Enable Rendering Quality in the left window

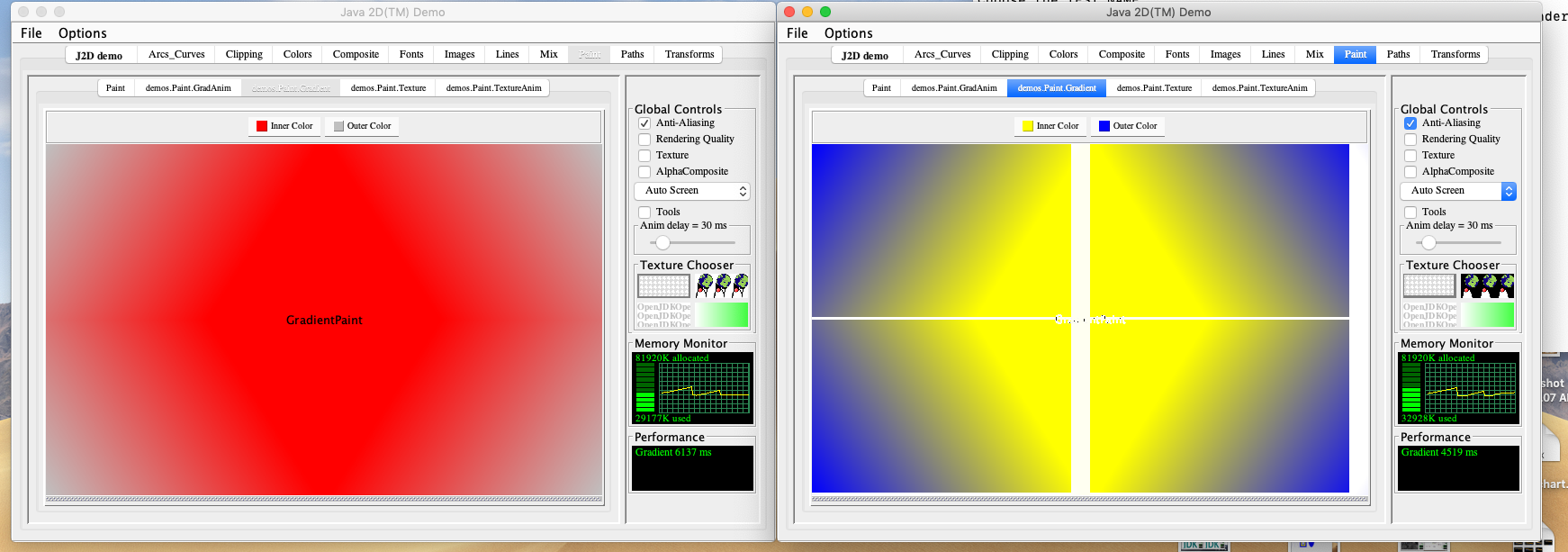click(644, 140)
